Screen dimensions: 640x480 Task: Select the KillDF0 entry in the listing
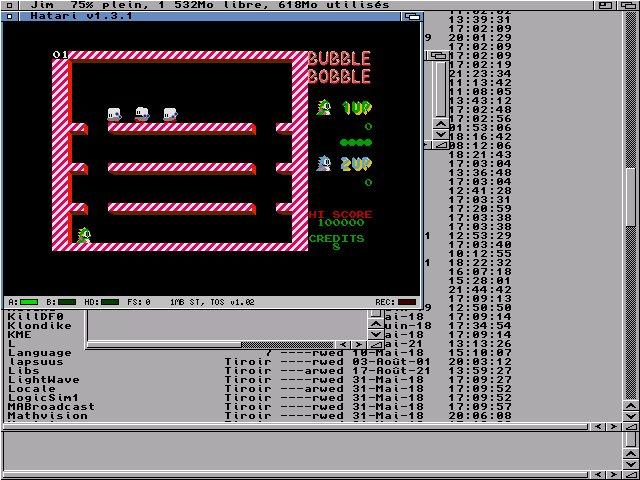pyautogui.click(x=36, y=316)
